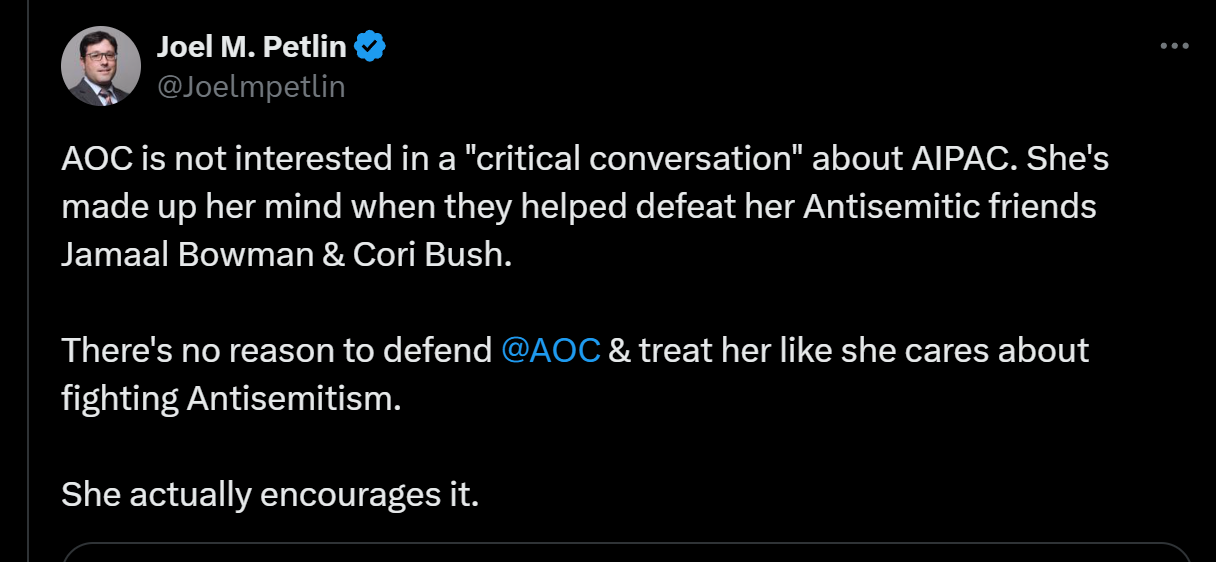This screenshot has width=1216, height=562.
Task: Follow the blue @AOC mention link
Action: [x=550, y=351]
